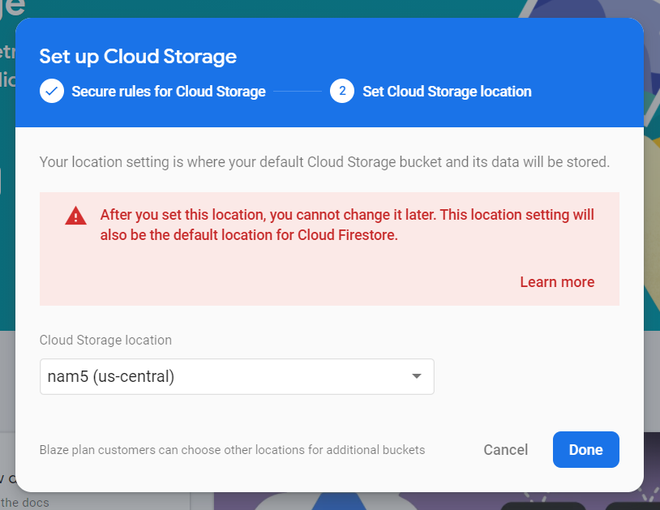
Task: Click the Cloud Storage location field label
Action: pos(105,340)
